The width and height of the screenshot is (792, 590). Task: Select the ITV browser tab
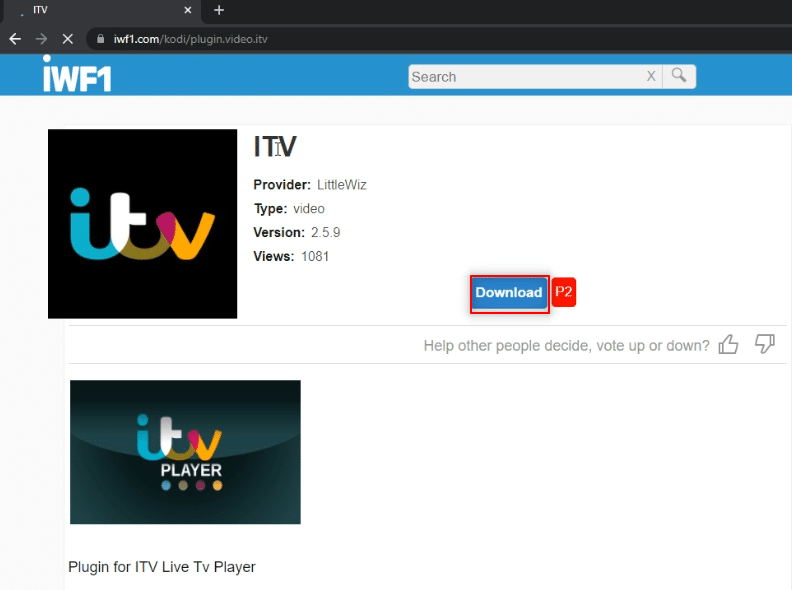(101, 10)
